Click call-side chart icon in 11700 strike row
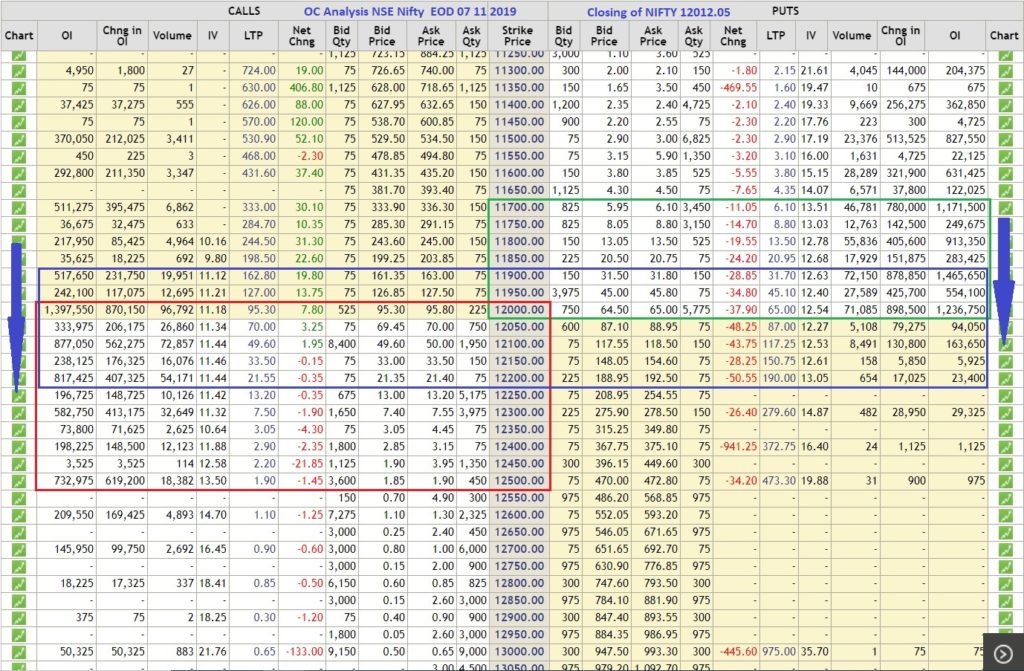The image size is (1024, 671). 18,207
